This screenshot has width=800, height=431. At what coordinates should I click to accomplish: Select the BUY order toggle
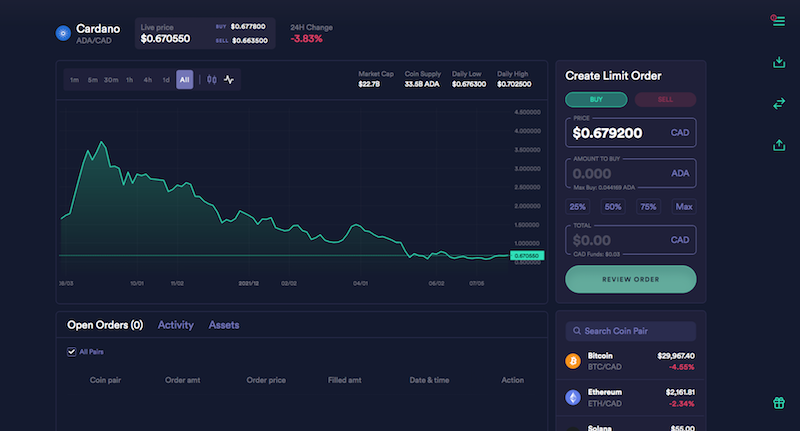[x=596, y=99]
